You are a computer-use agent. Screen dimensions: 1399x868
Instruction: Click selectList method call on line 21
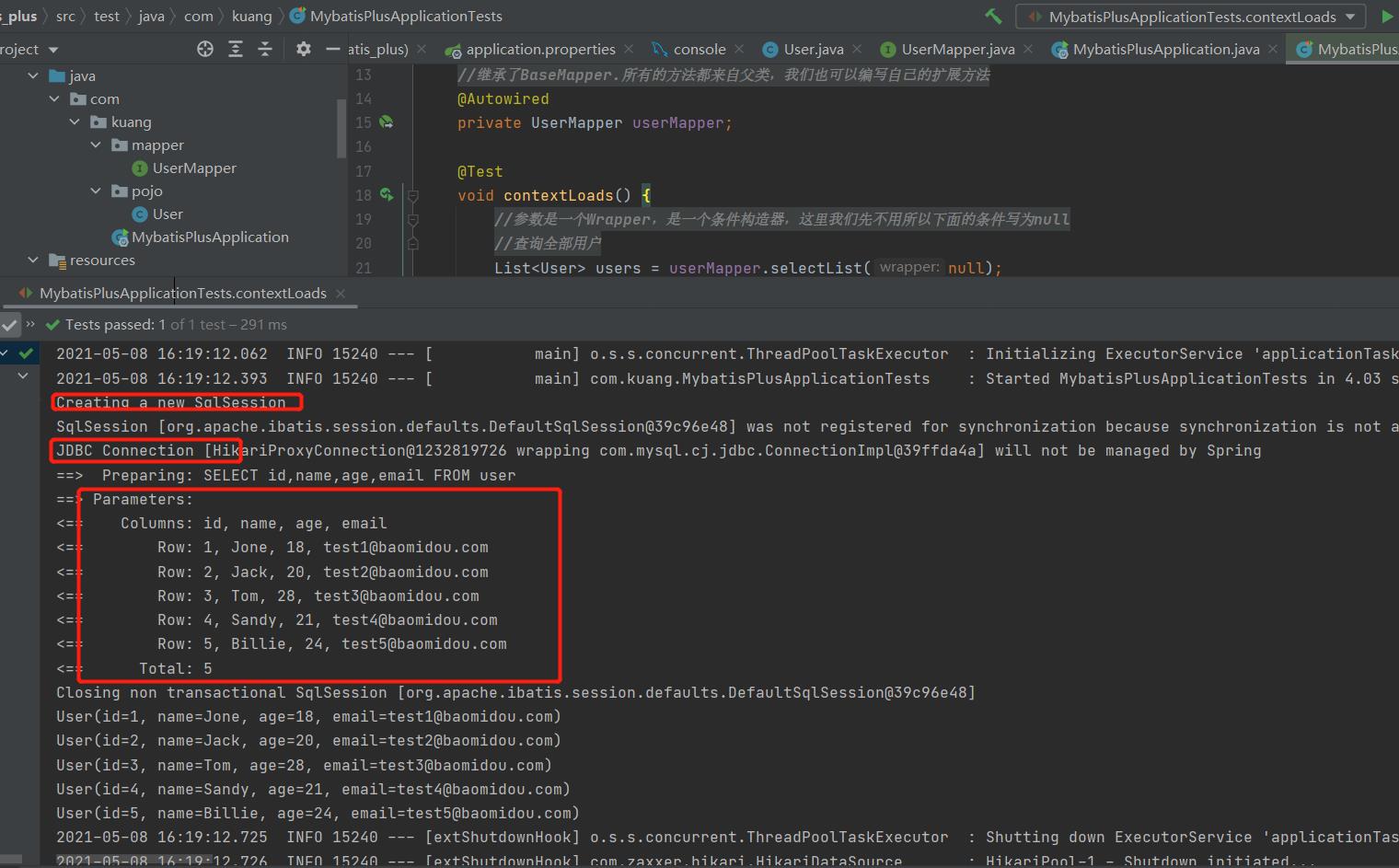[816, 268]
